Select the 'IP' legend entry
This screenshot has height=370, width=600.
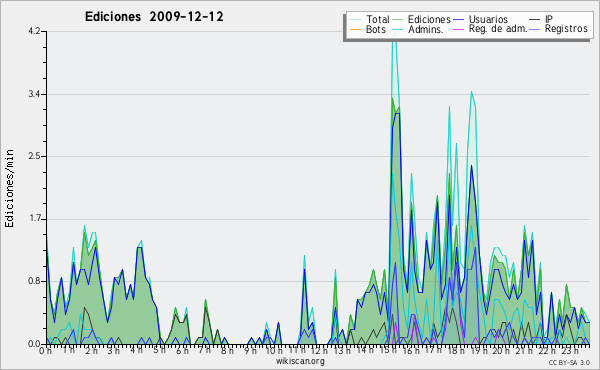(x=549, y=19)
